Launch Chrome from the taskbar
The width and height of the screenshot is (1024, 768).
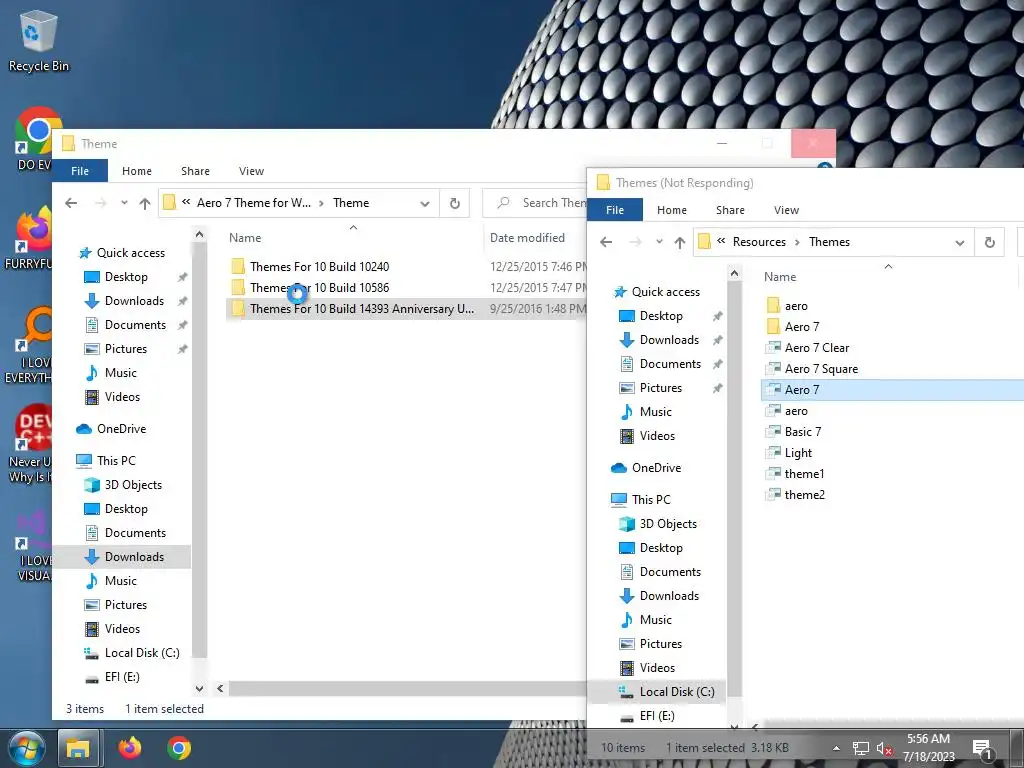pos(178,747)
